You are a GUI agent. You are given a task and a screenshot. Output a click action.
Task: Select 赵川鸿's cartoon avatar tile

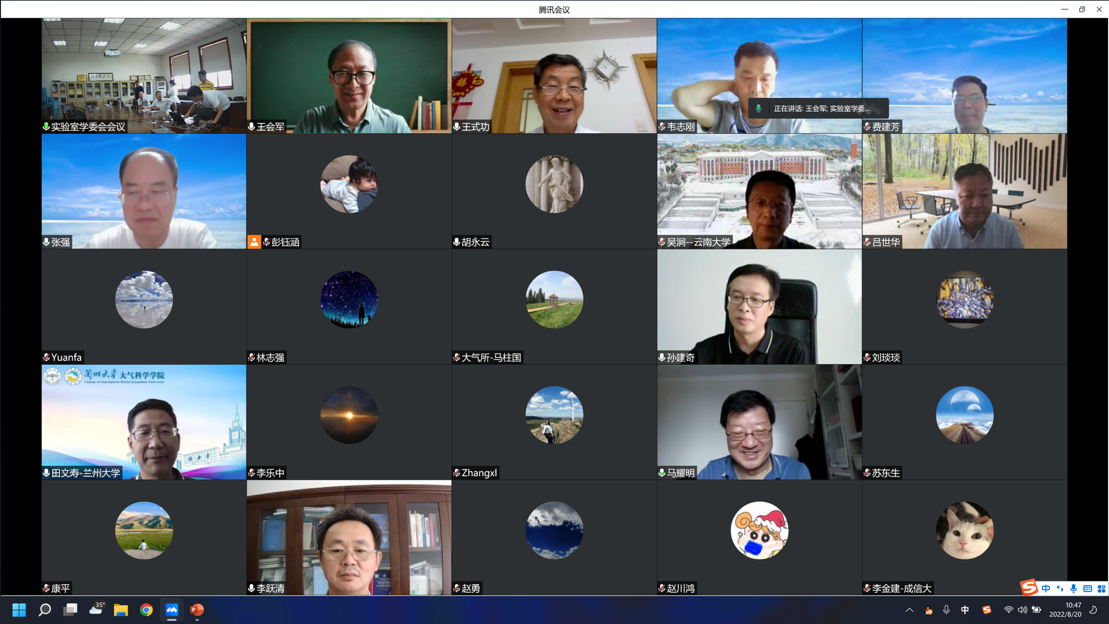tap(759, 530)
